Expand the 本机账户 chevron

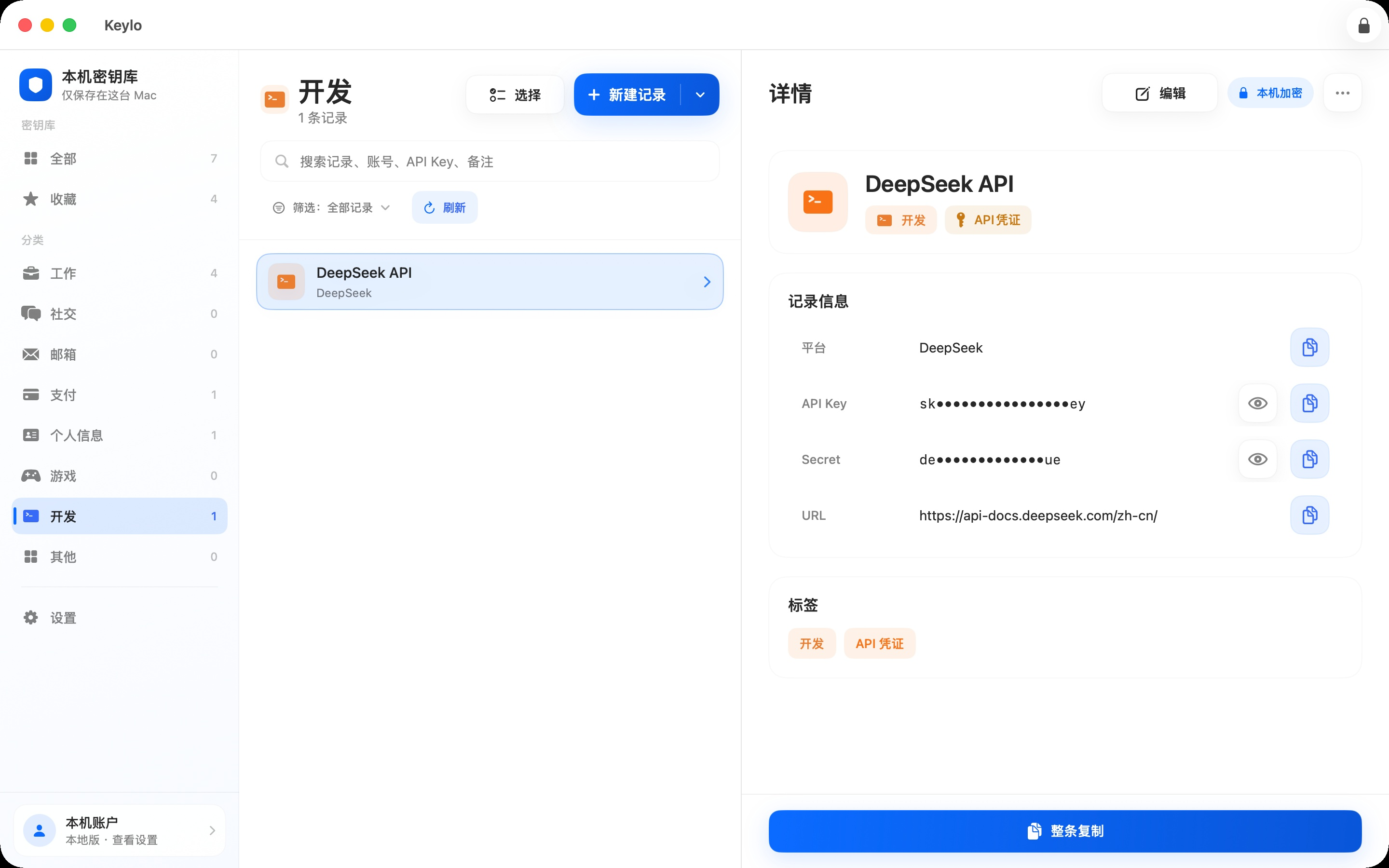(212, 830)
